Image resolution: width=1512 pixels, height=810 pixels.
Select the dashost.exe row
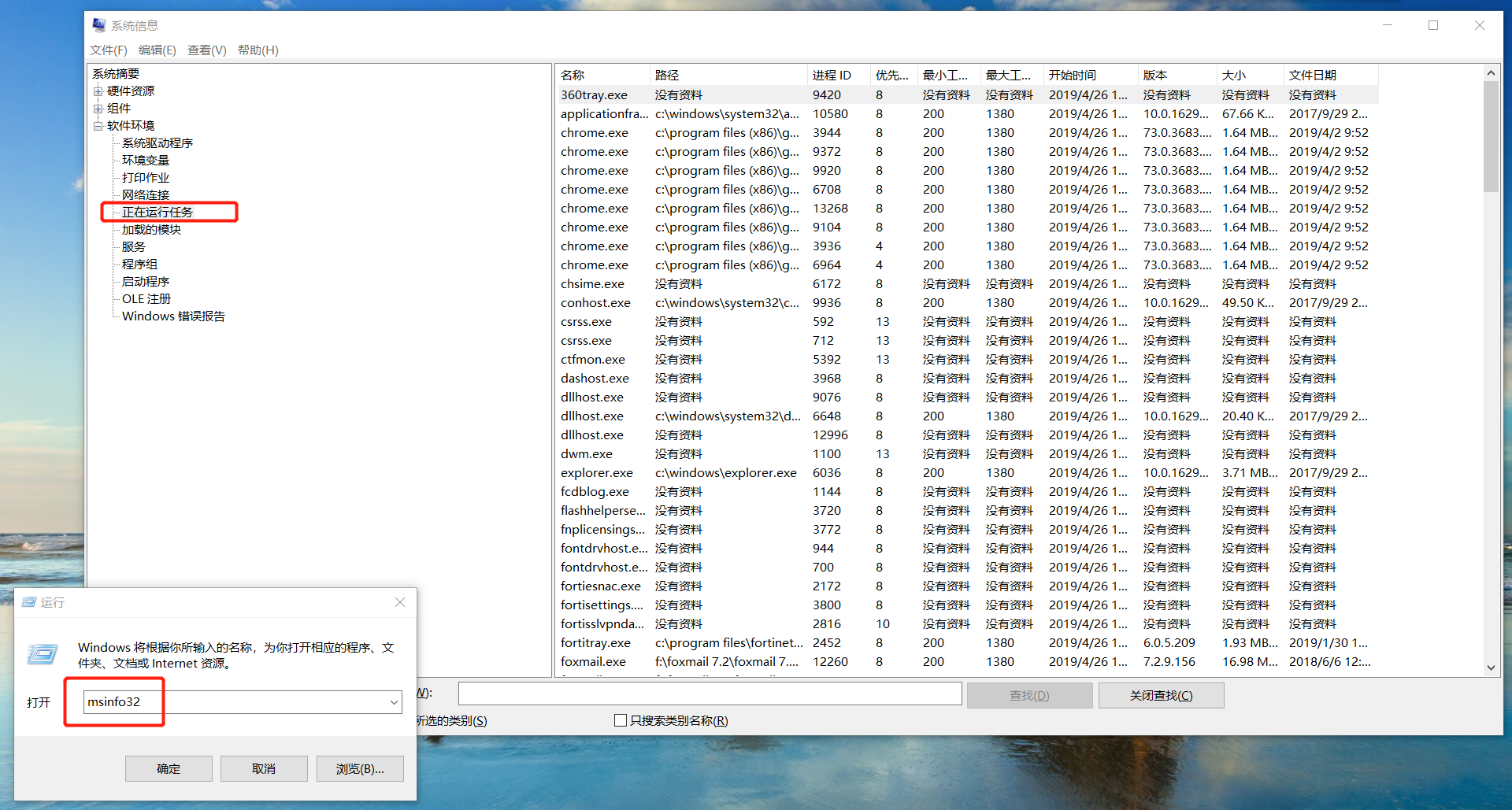click(x=968, y=378)
